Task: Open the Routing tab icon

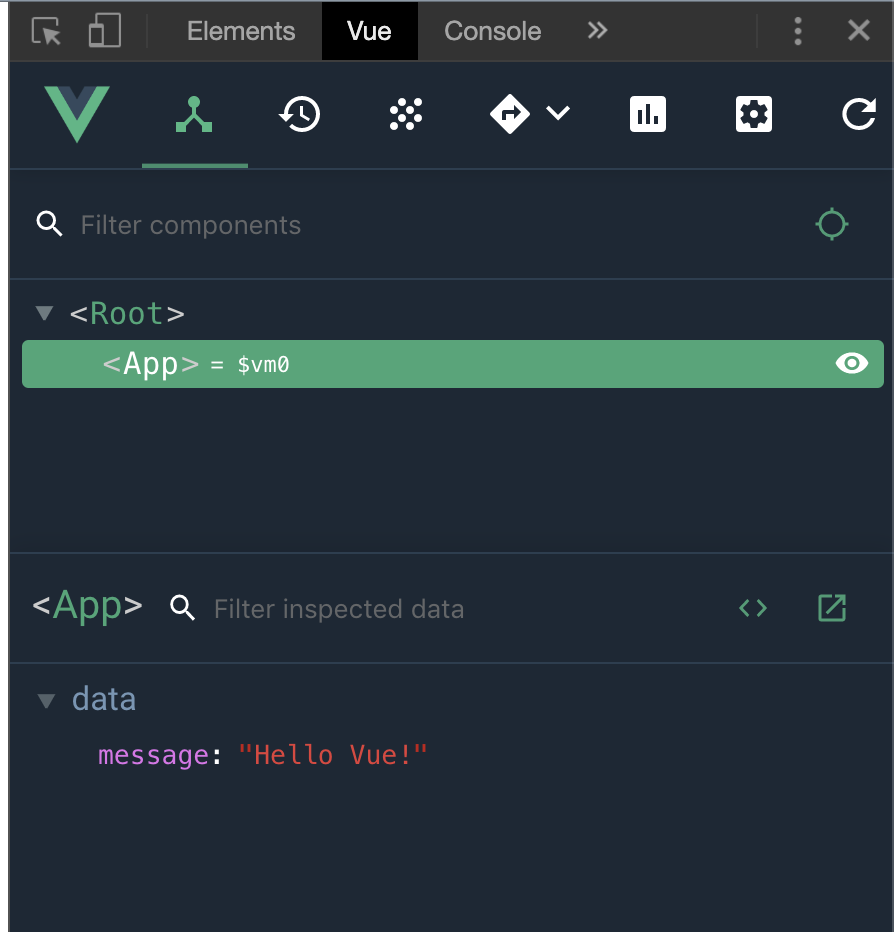Action: click(510, 115)
